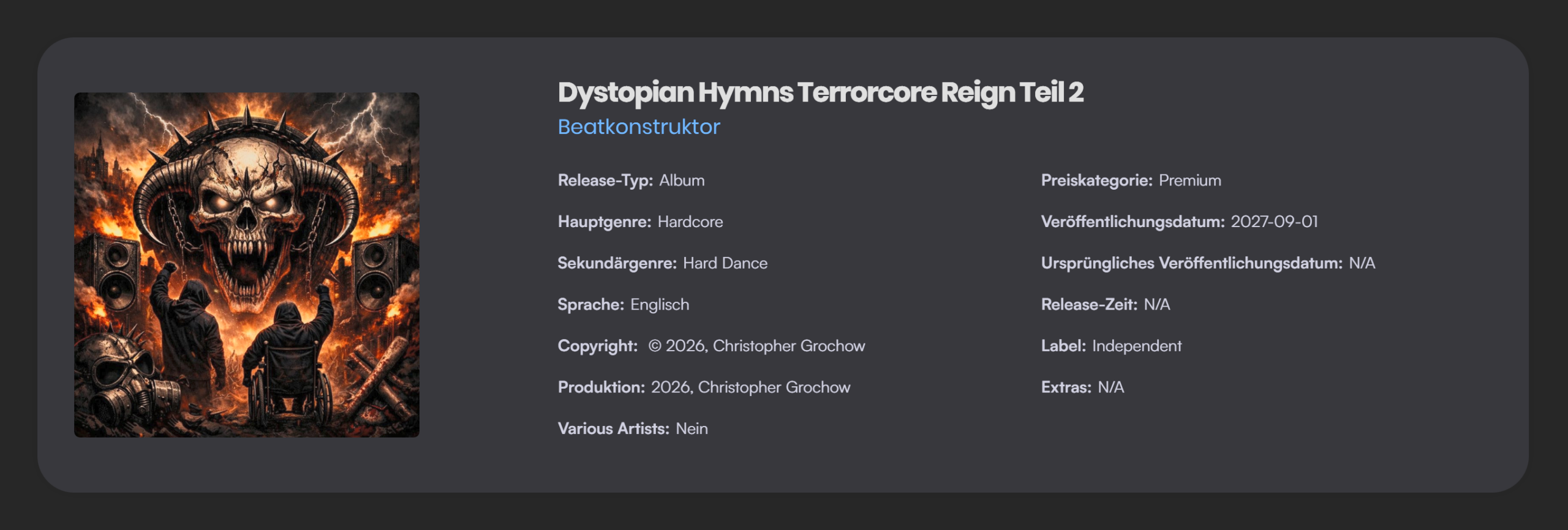1568x530 pixels.
Task: Select the Release-Typ value Album
Action: [x=681, y=181]
